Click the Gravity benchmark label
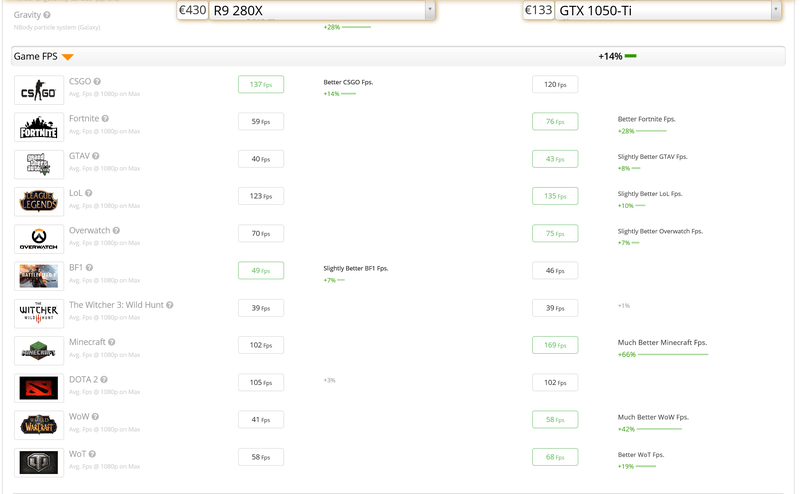800x494 pixels. (27, 15)
